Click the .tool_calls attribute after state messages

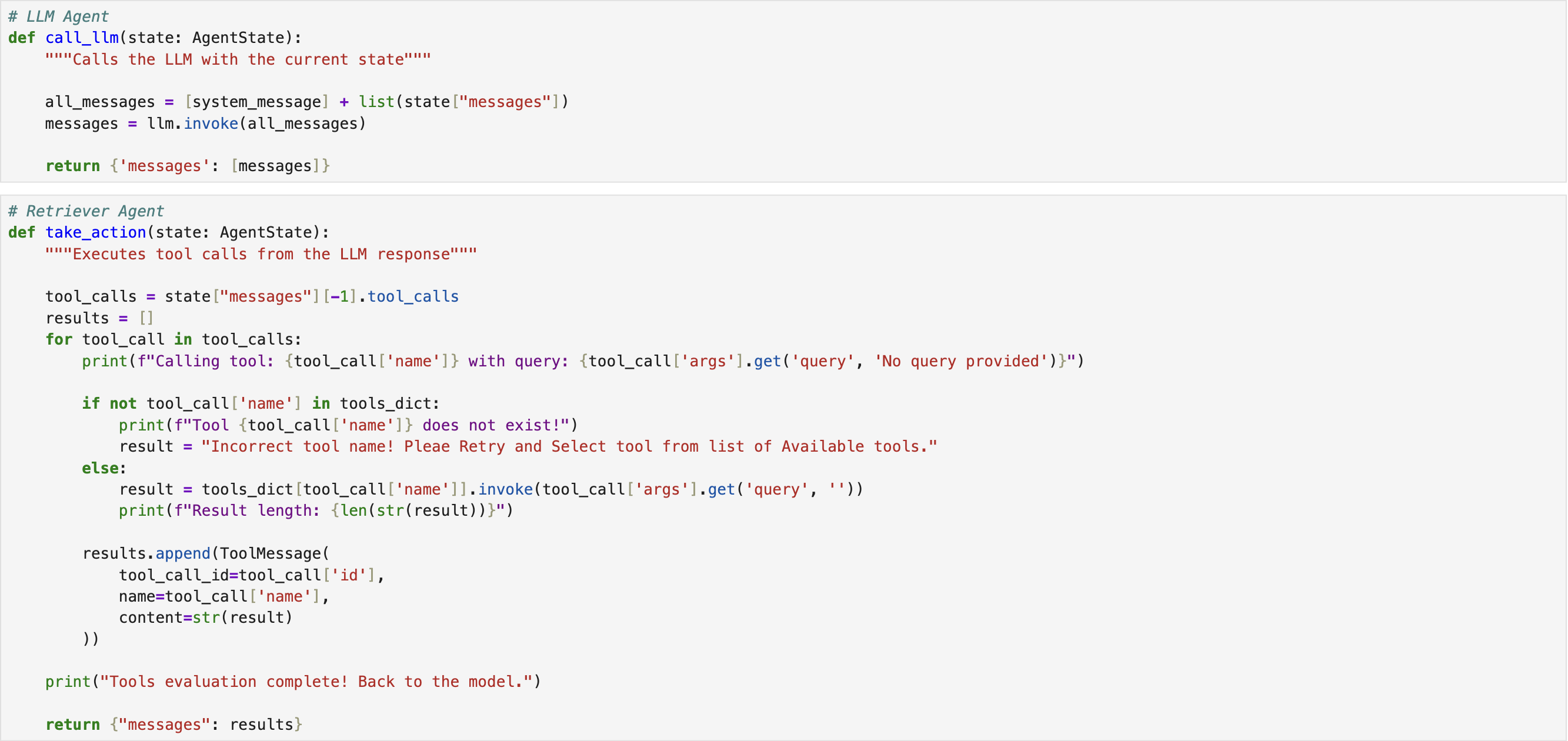click(413, 296)
